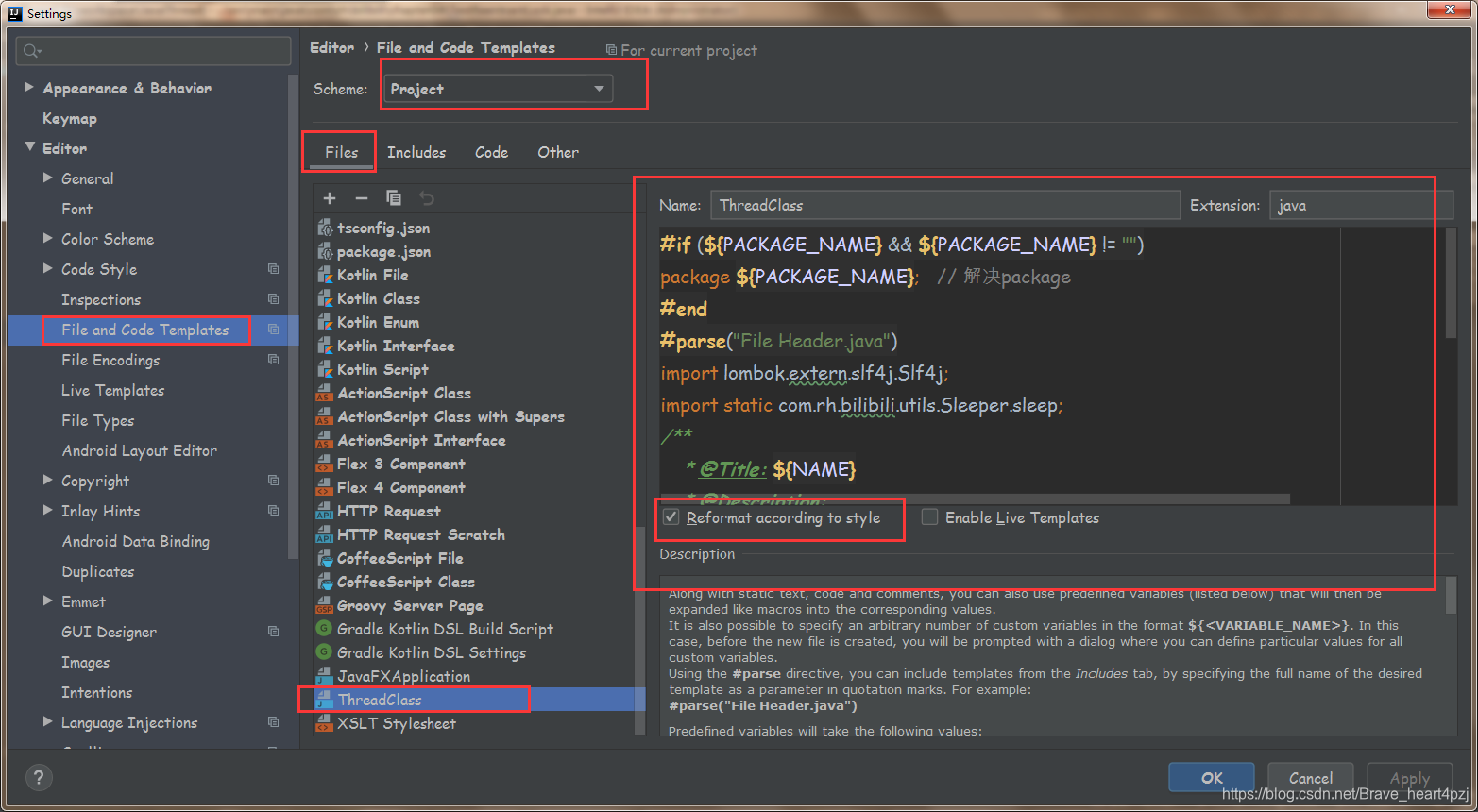The image size is (1478, 812).
Task: Expand the General node
Action: [48, 178]
